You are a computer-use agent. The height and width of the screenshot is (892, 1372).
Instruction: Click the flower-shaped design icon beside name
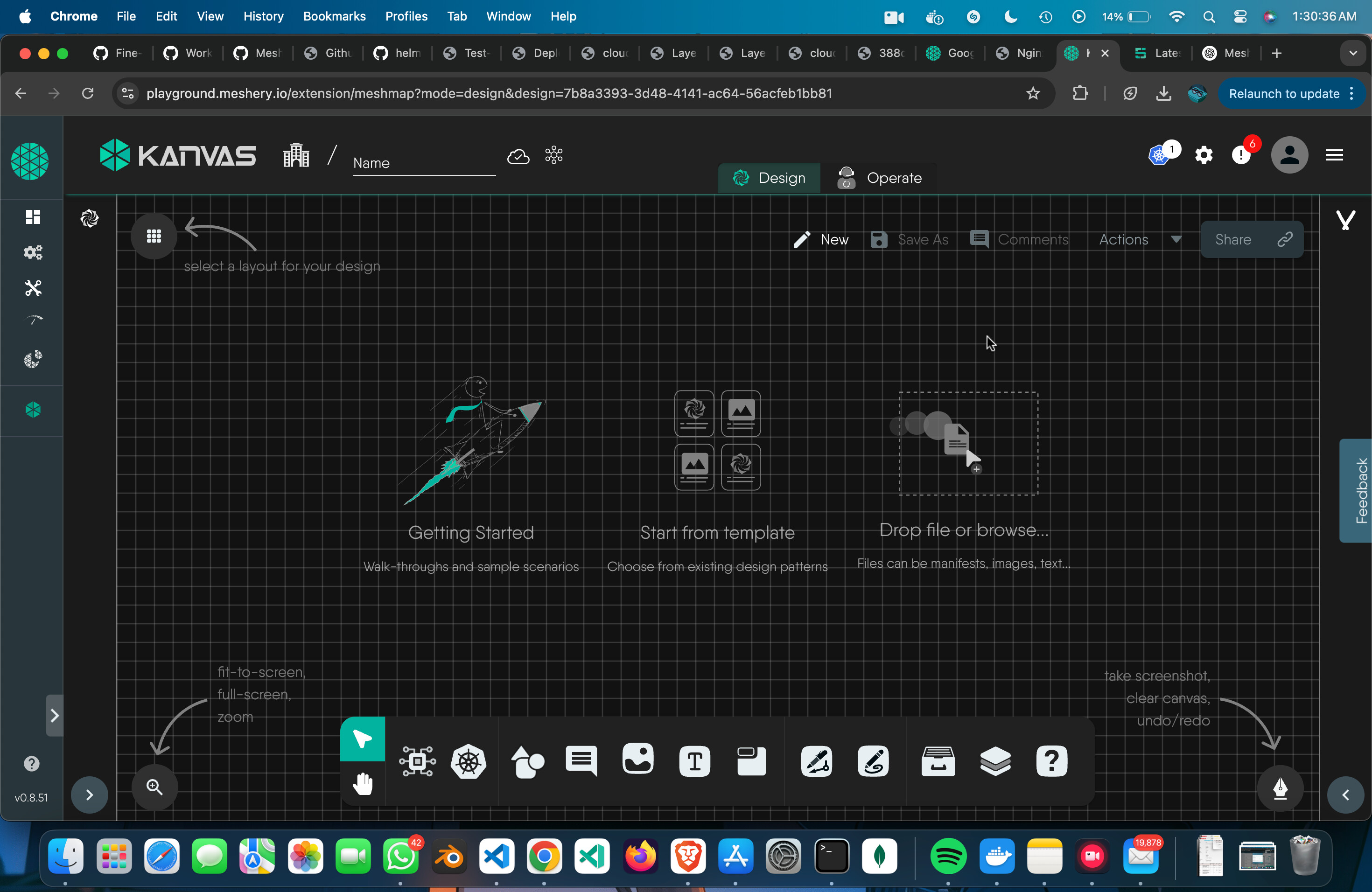[x=553, y=155]
